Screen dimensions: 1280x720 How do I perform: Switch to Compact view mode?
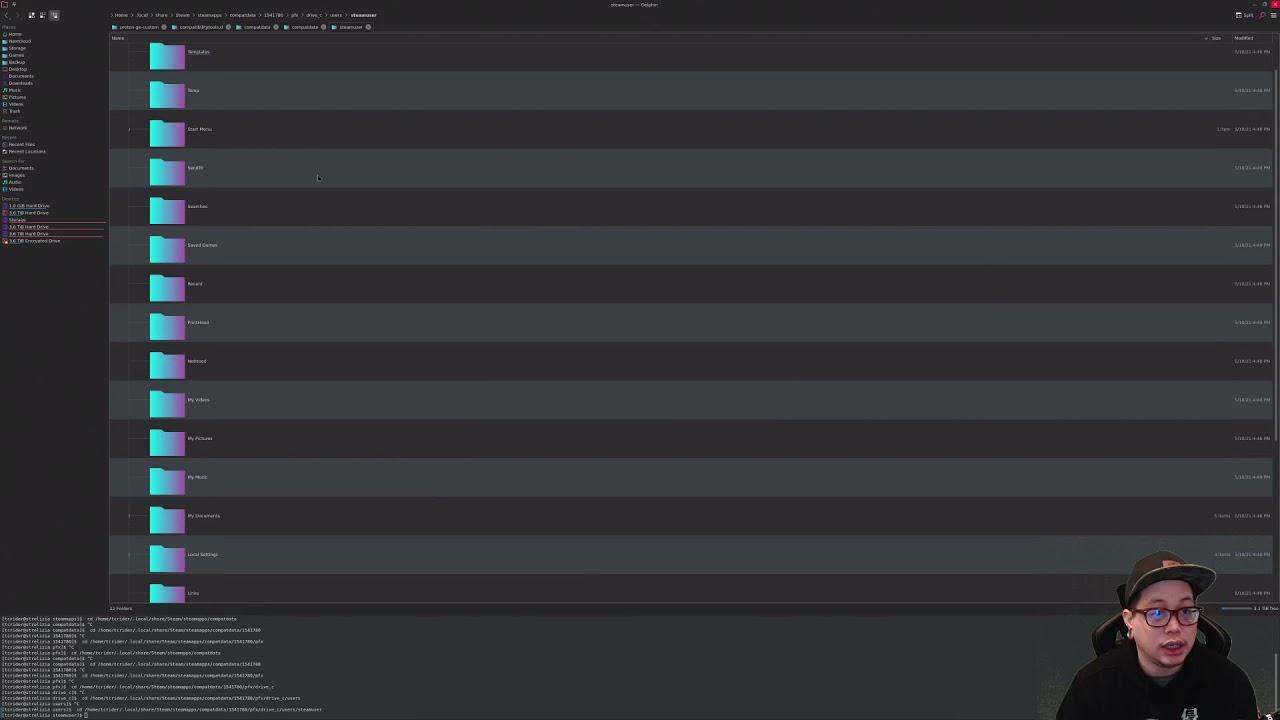(42, 15)
